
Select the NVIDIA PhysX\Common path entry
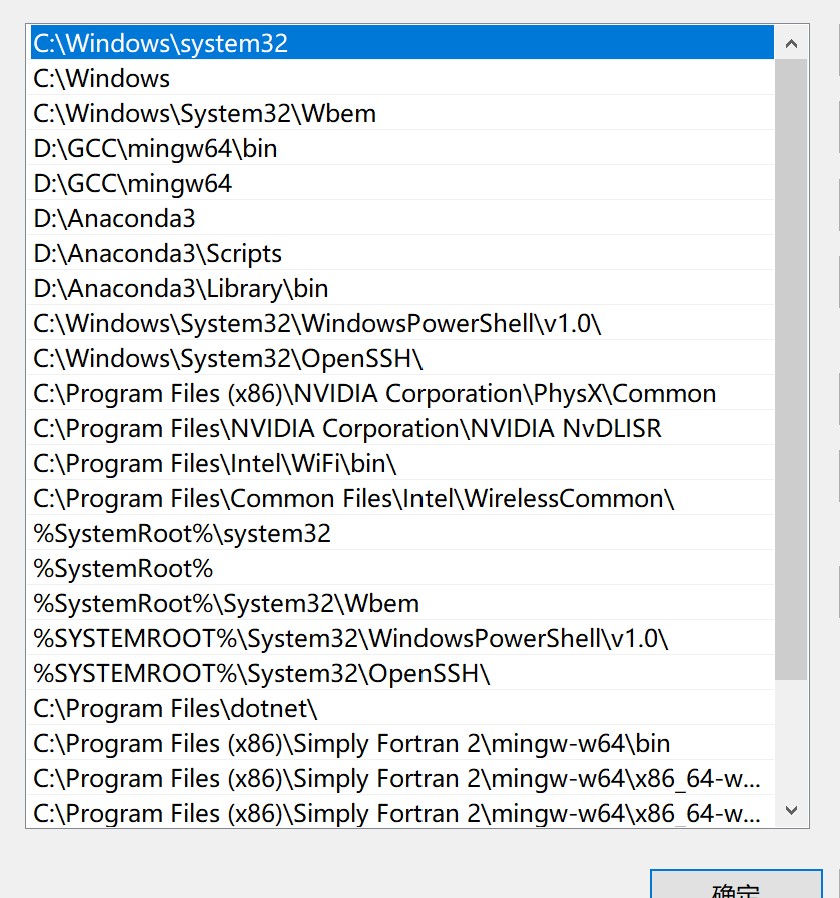(x=402, y=393)
